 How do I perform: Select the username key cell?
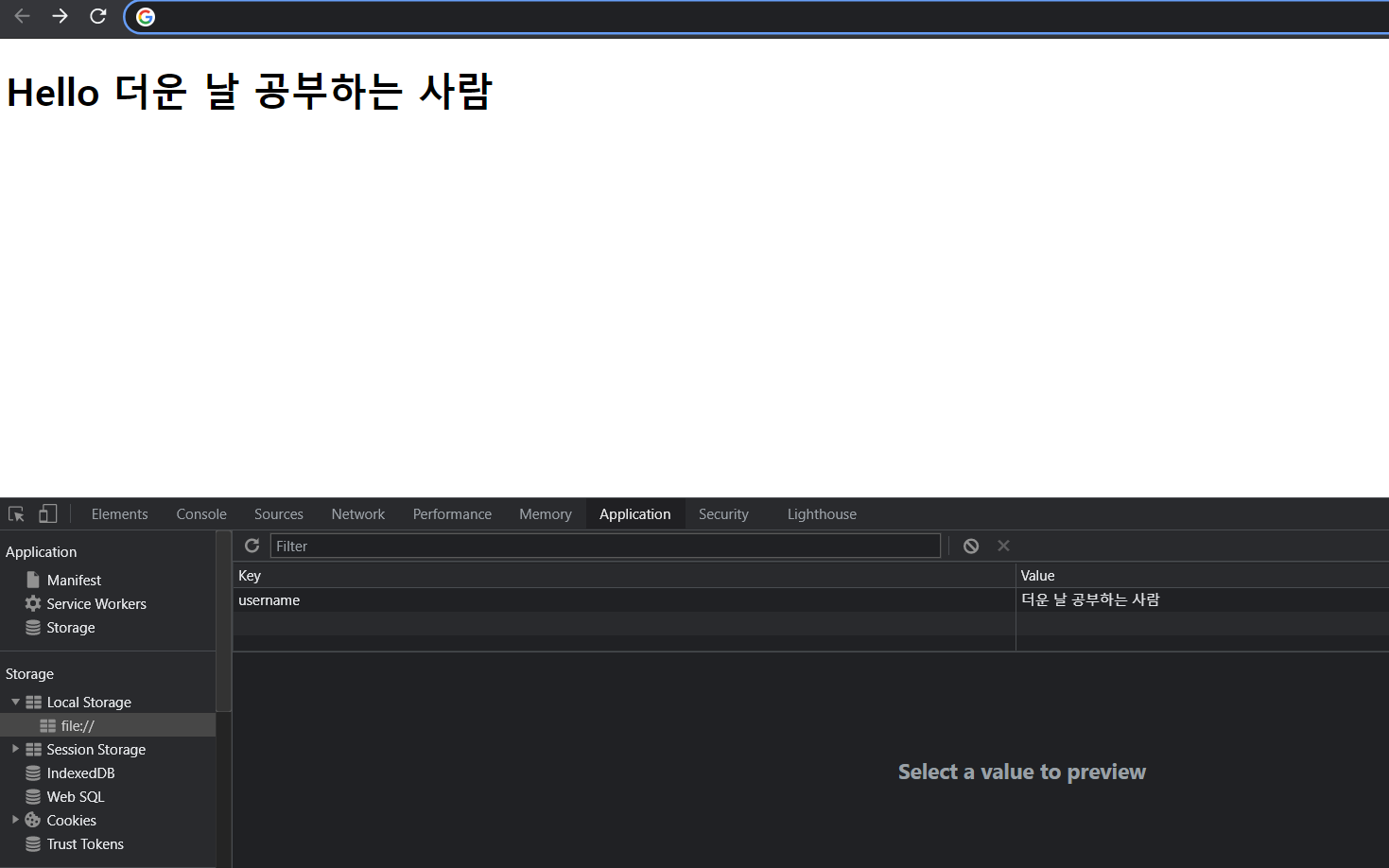point(624,599)
